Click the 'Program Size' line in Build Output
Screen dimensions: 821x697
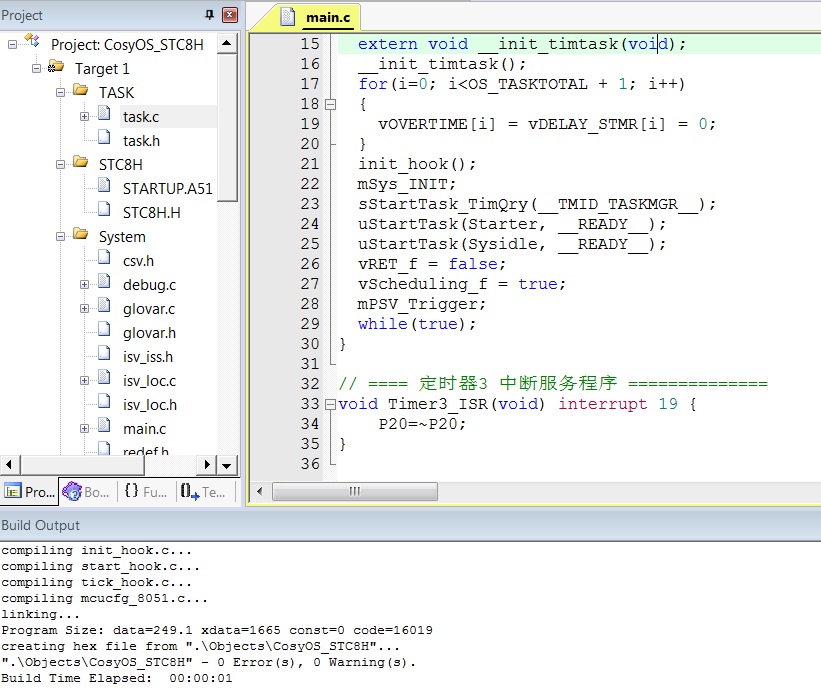coord(217,630)
